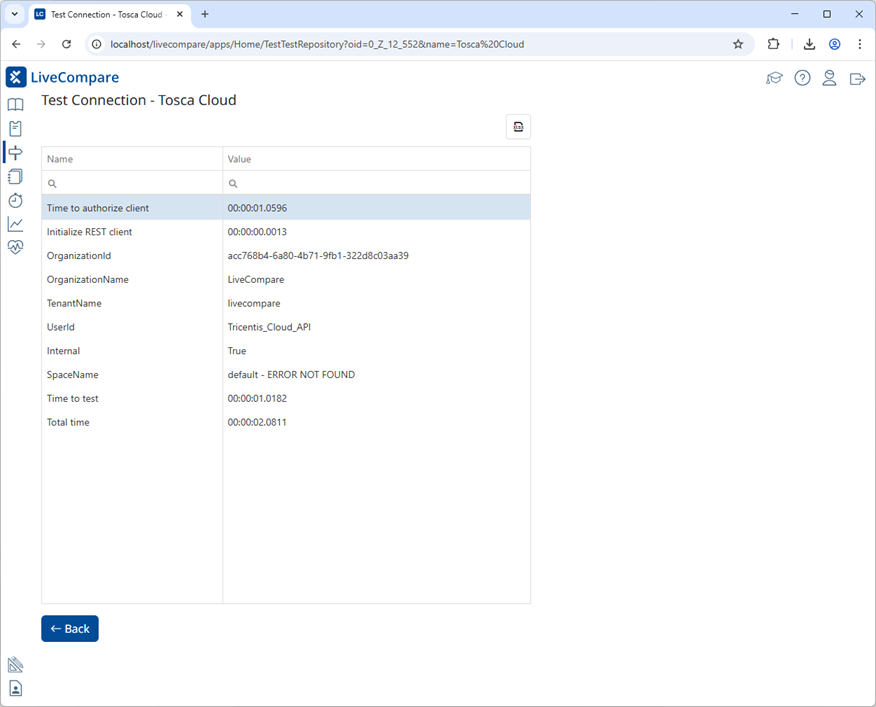The width and height of the screenshot is (876, 707).
Task: Open the stacked notebooks sidebar icon
Action: 15,176
